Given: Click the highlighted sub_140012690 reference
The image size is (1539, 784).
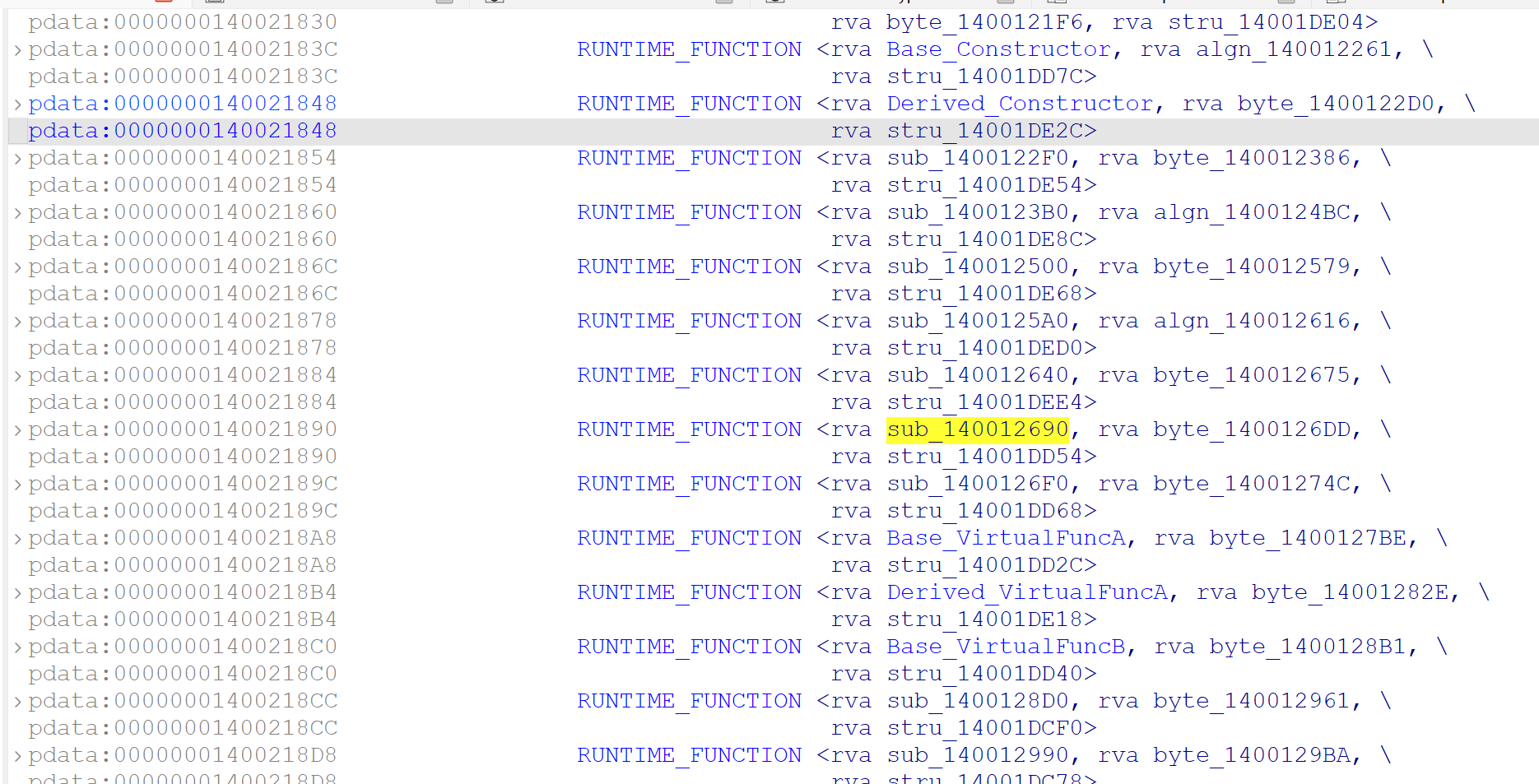Looking at the screenshot, I should pos(977,429).
